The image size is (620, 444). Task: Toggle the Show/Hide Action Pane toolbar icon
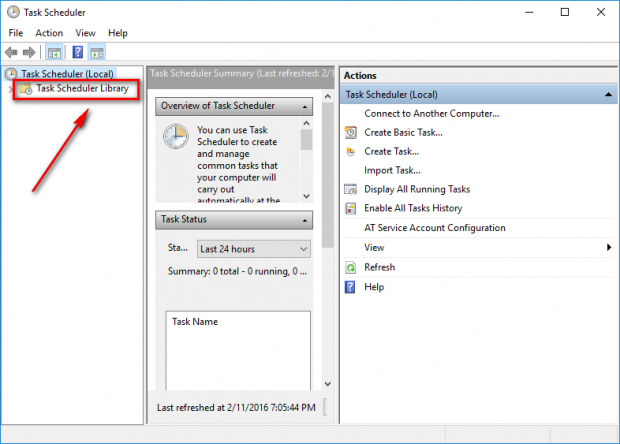click(x=97, y=52)
